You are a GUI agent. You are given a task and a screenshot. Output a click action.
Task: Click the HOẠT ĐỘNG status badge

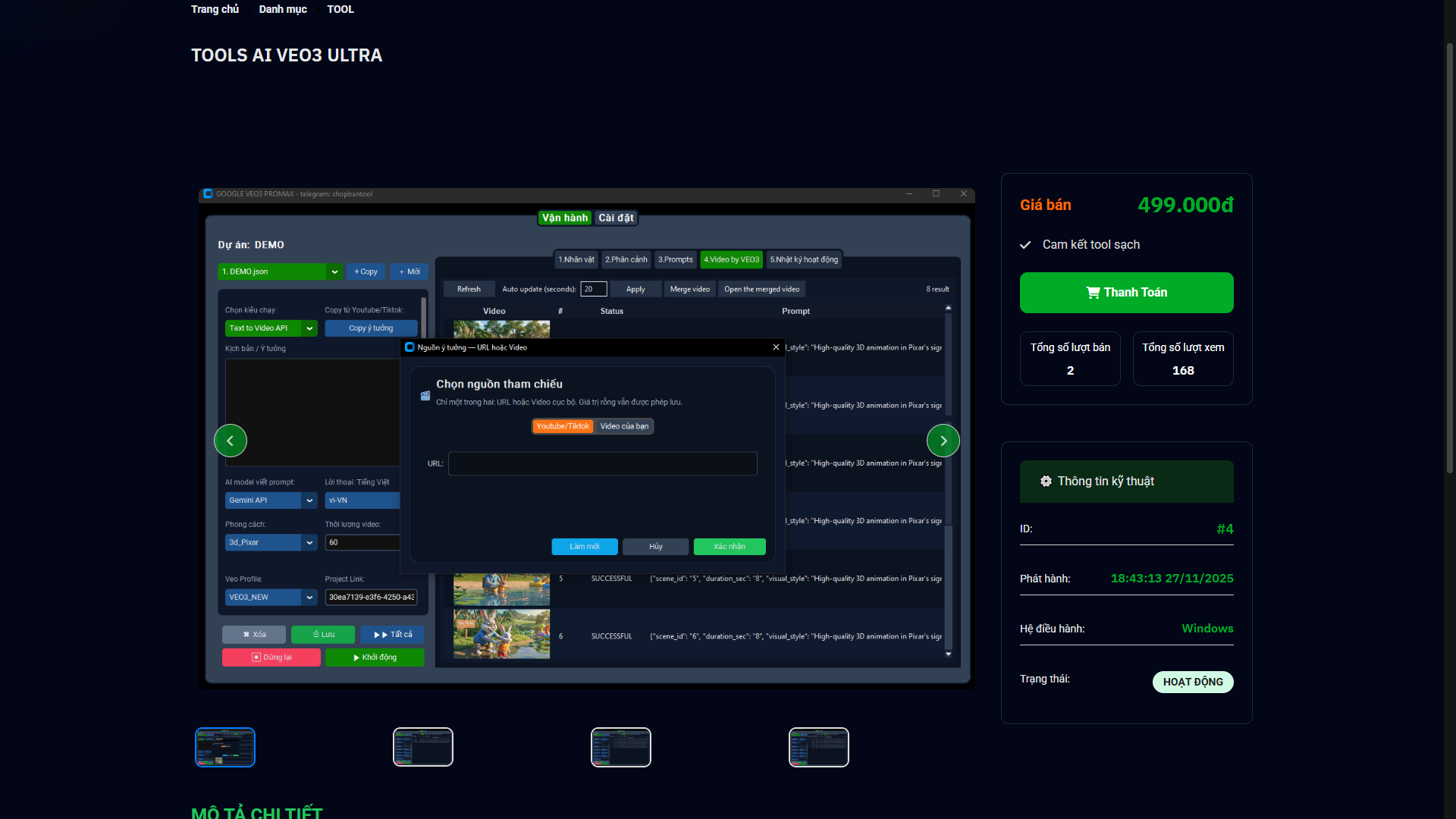1193,682
